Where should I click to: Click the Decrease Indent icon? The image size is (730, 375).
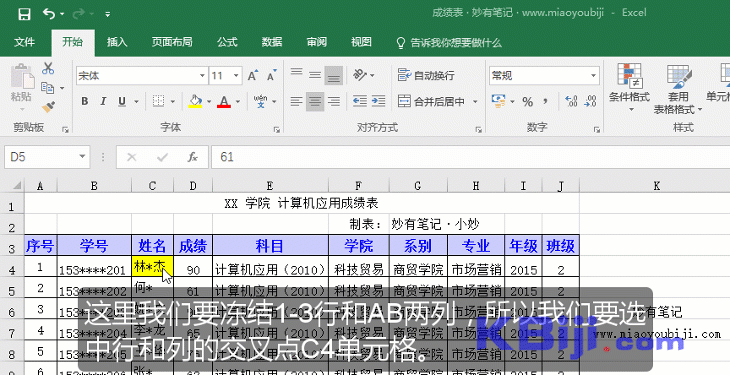tap(360, 101)
